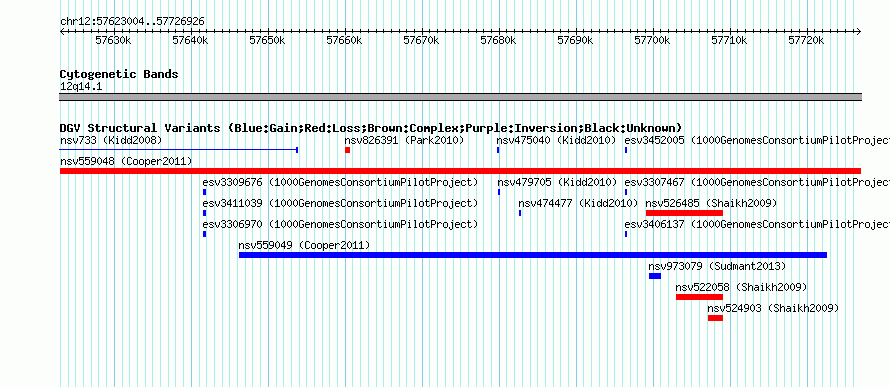The height and width of the screenshot is (387, 890).
Task: Open the esv3406137 variant label
Action: click(757, 225)
